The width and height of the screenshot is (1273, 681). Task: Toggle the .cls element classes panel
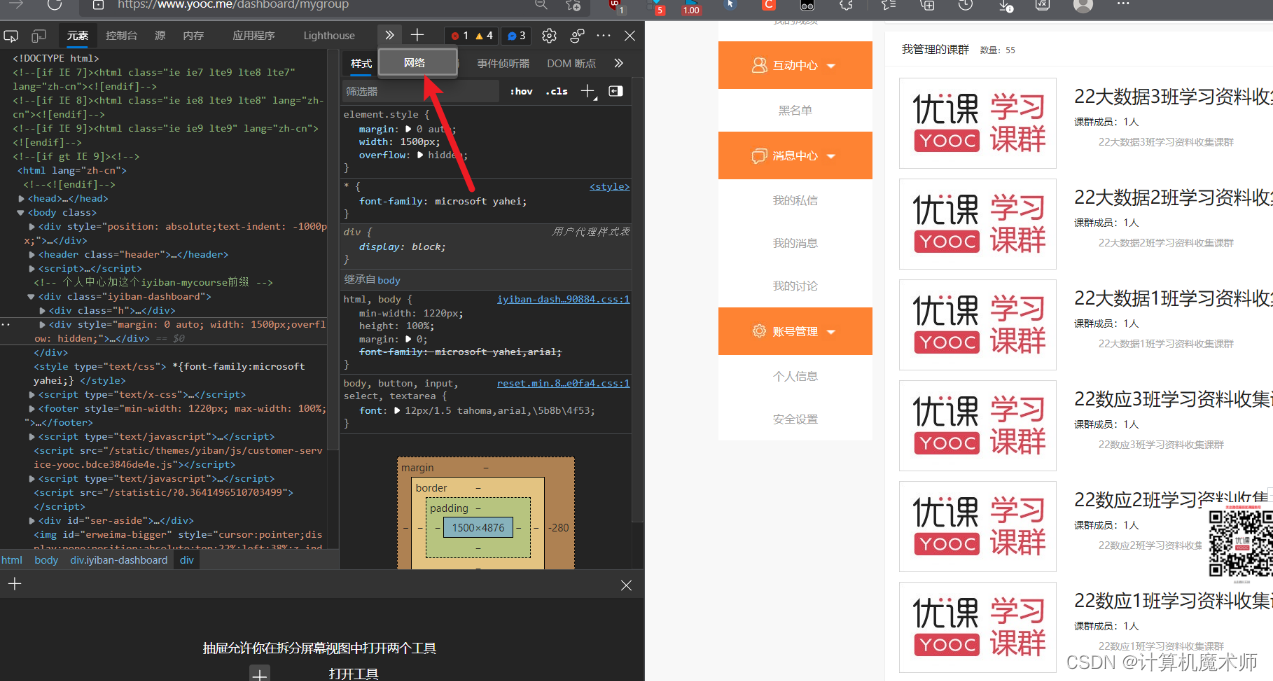pos(557,91)
